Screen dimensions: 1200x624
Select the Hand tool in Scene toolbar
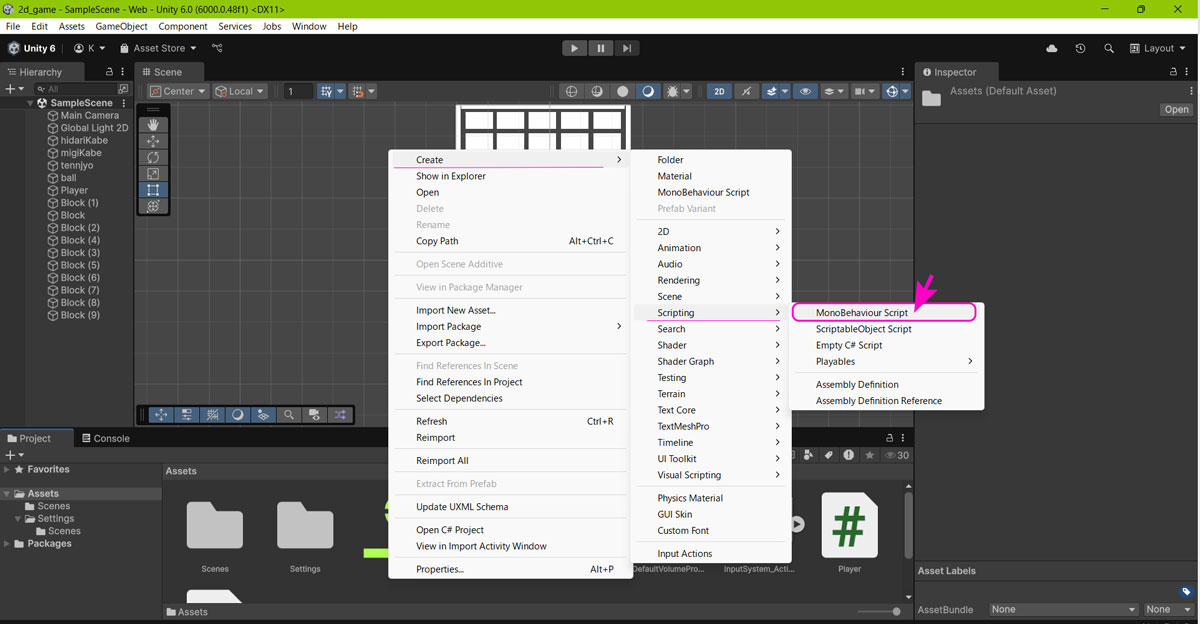pos(153,125)
